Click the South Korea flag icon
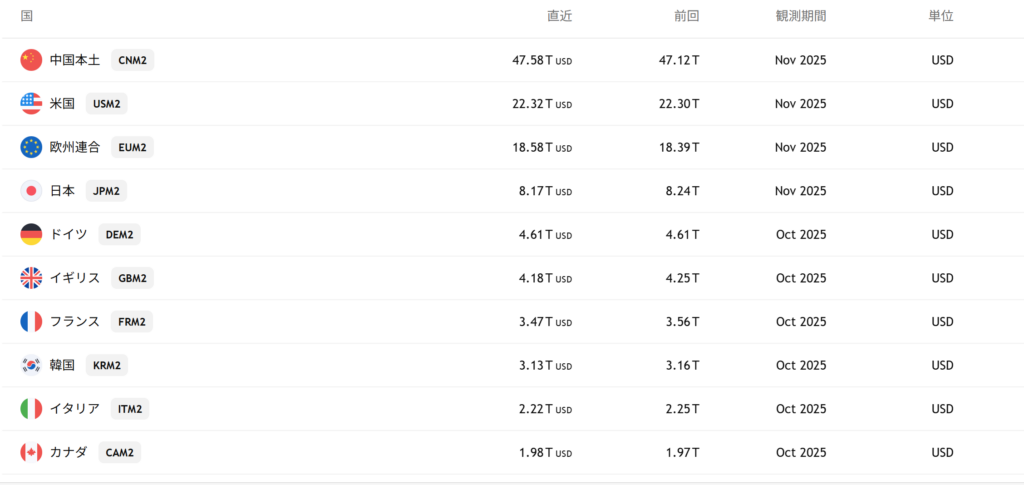 click(x=31, y=365)
